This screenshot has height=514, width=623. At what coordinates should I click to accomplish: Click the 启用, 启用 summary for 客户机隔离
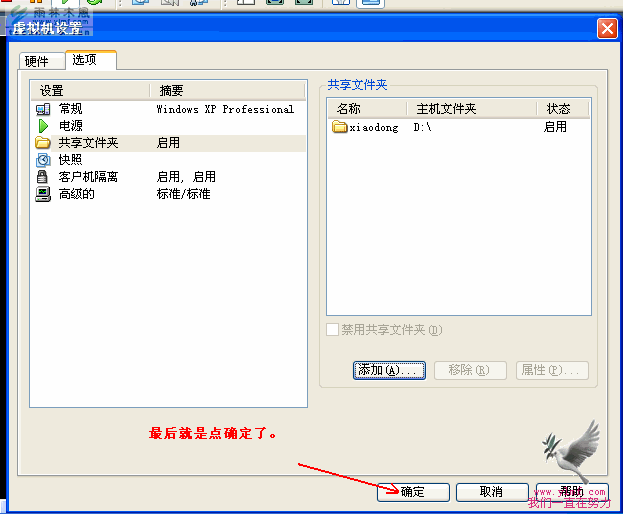click(x=186, y=177)
